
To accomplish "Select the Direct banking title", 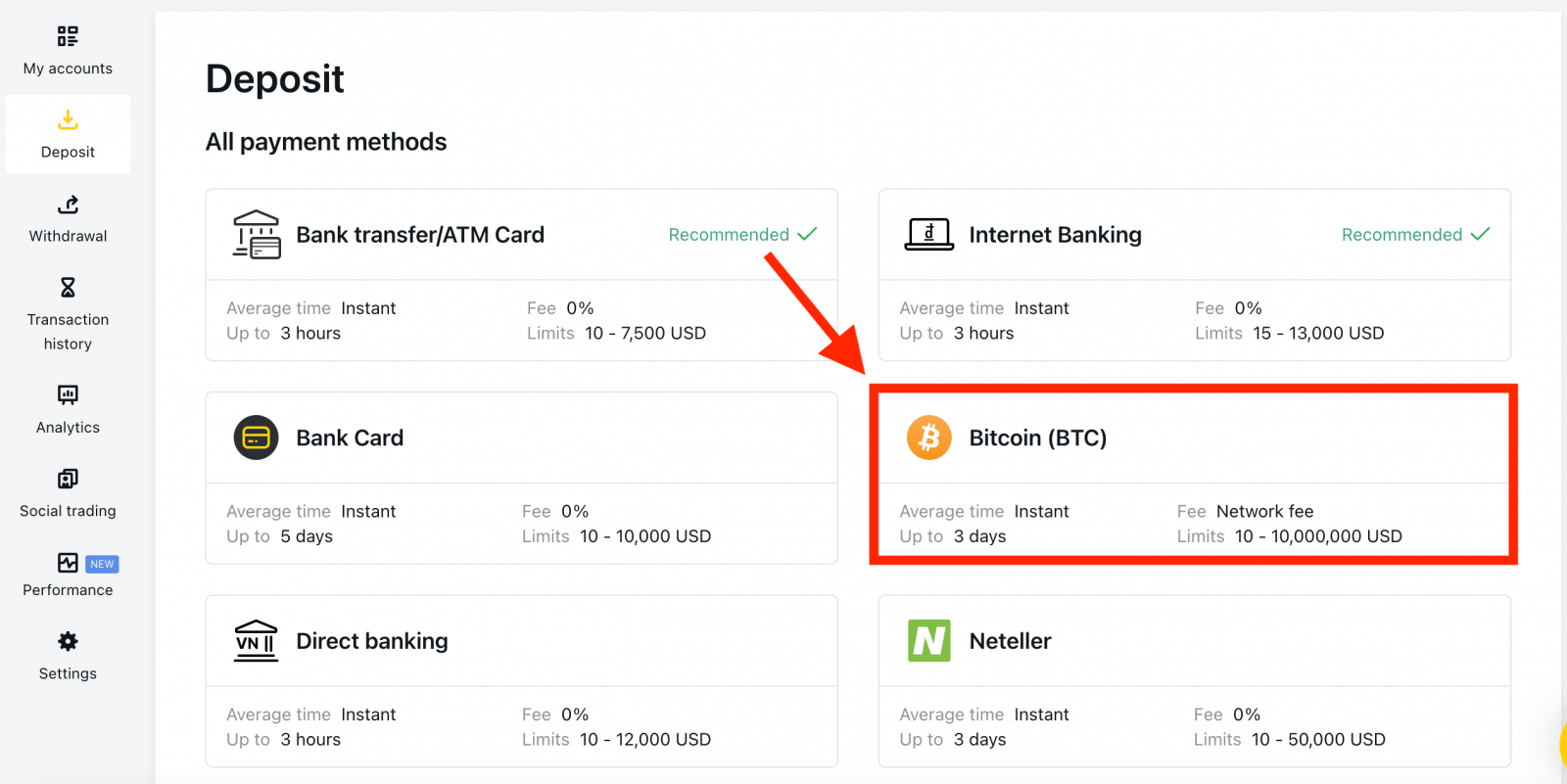I will (371, 641).
